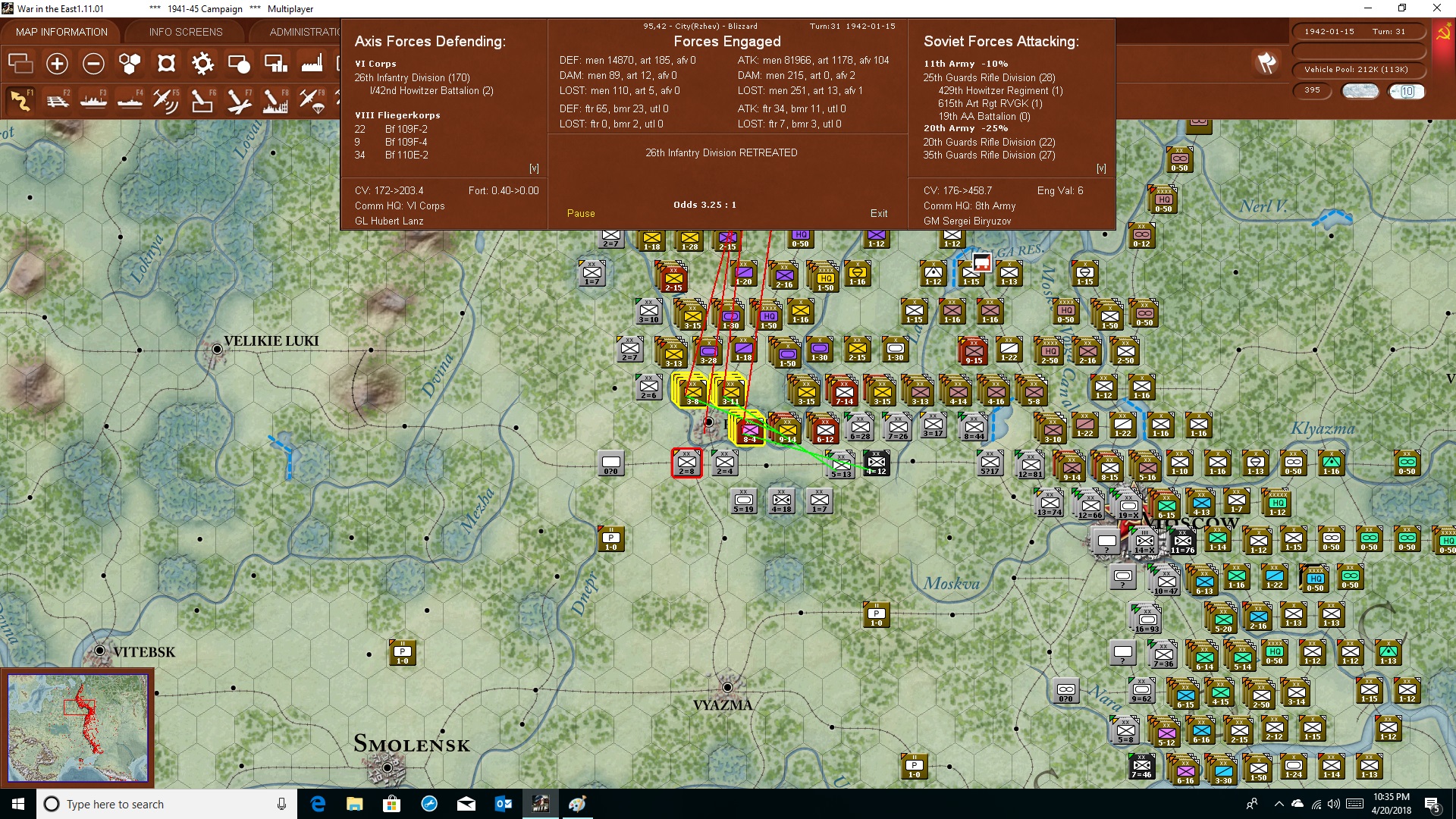Click the crossed flags end turn icon
1456x819 pixels.
click(1266, 64)
